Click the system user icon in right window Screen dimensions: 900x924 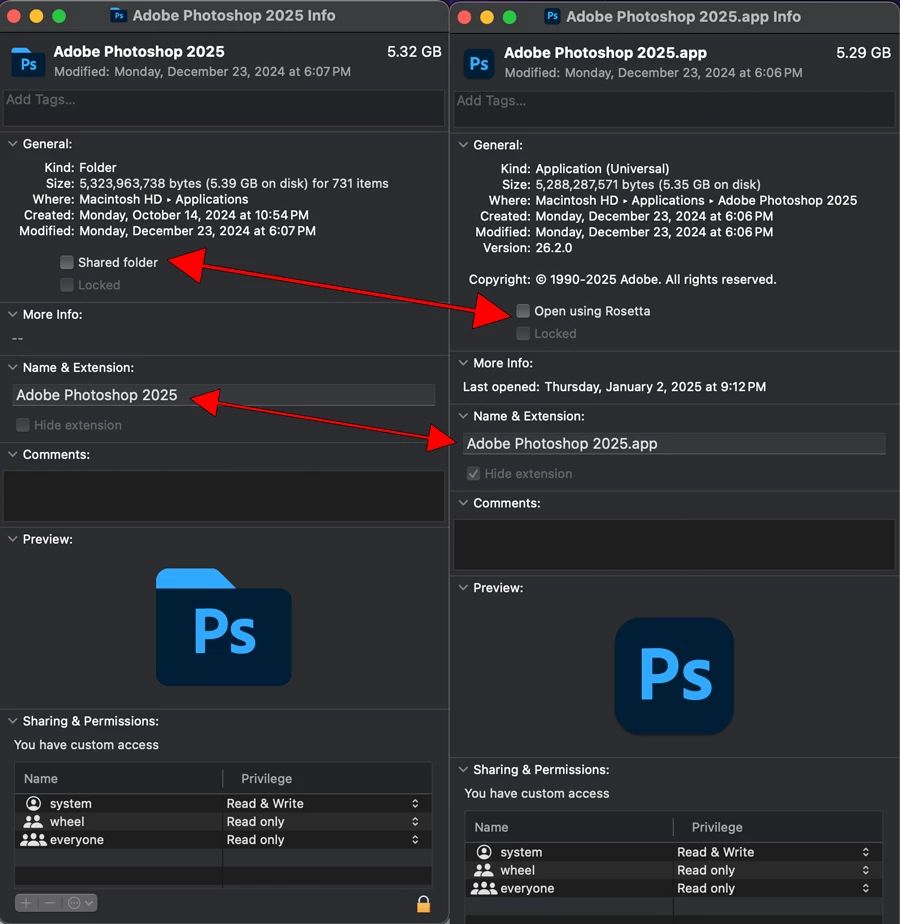(x=484, y=852)
